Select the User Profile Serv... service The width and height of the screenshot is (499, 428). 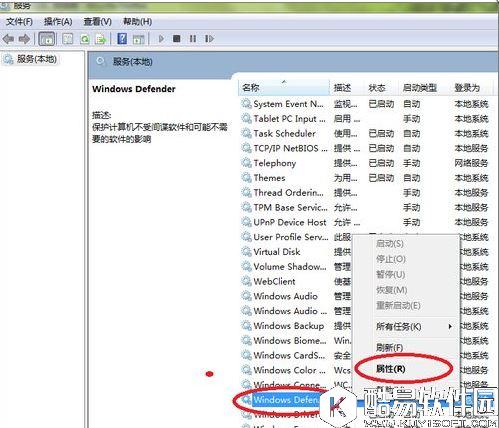291,237
